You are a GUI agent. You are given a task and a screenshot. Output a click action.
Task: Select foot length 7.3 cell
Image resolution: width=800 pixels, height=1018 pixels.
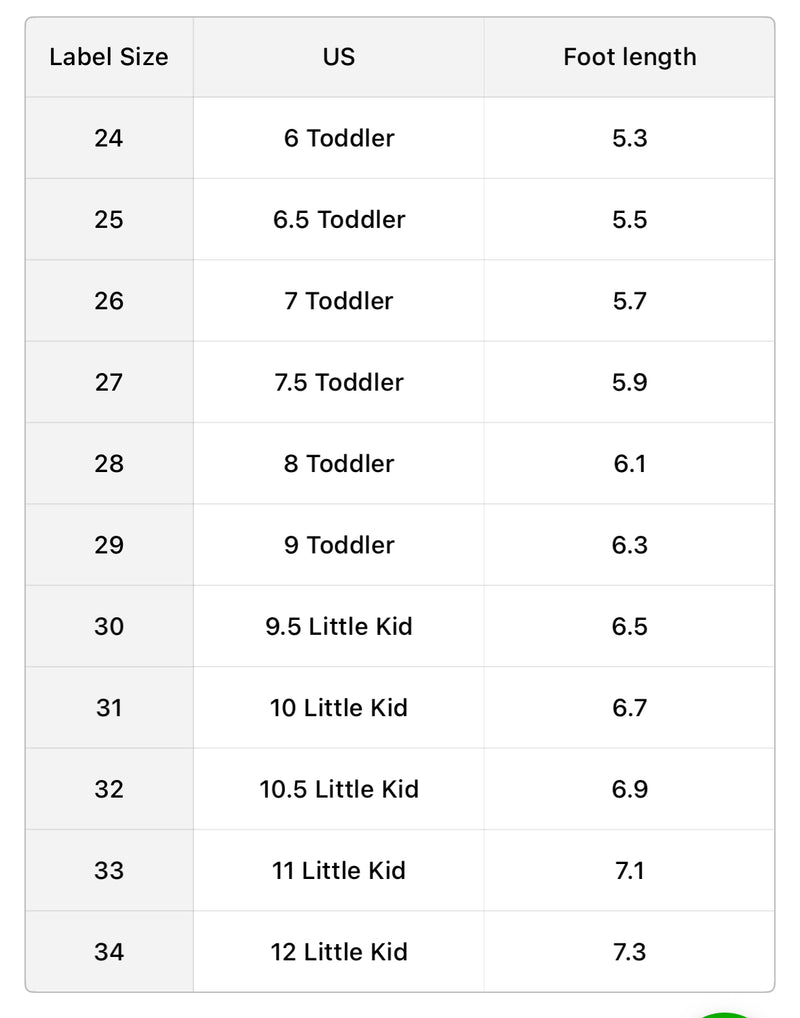(629, 952)
